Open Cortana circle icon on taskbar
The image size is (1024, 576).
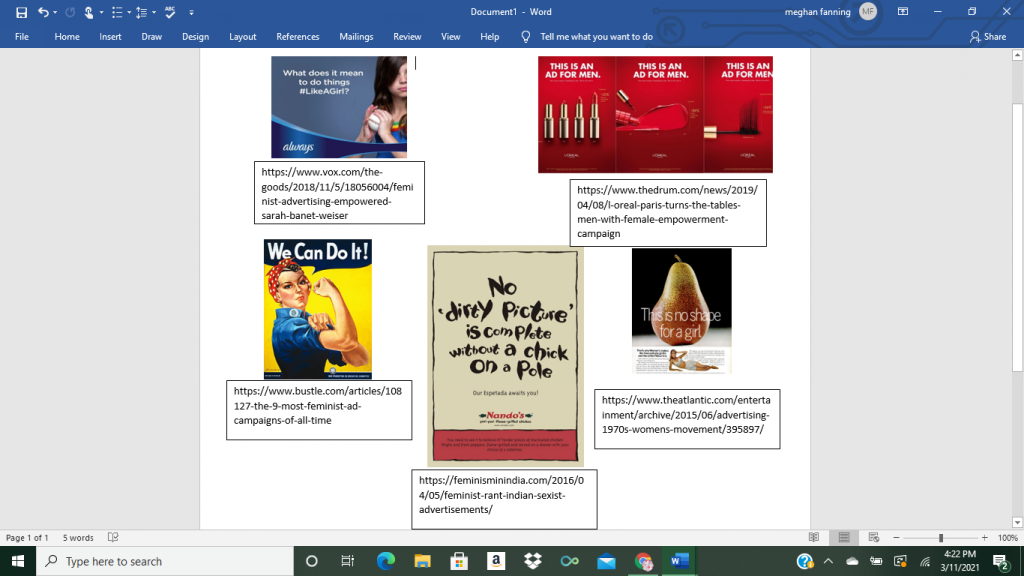(312, 561)
